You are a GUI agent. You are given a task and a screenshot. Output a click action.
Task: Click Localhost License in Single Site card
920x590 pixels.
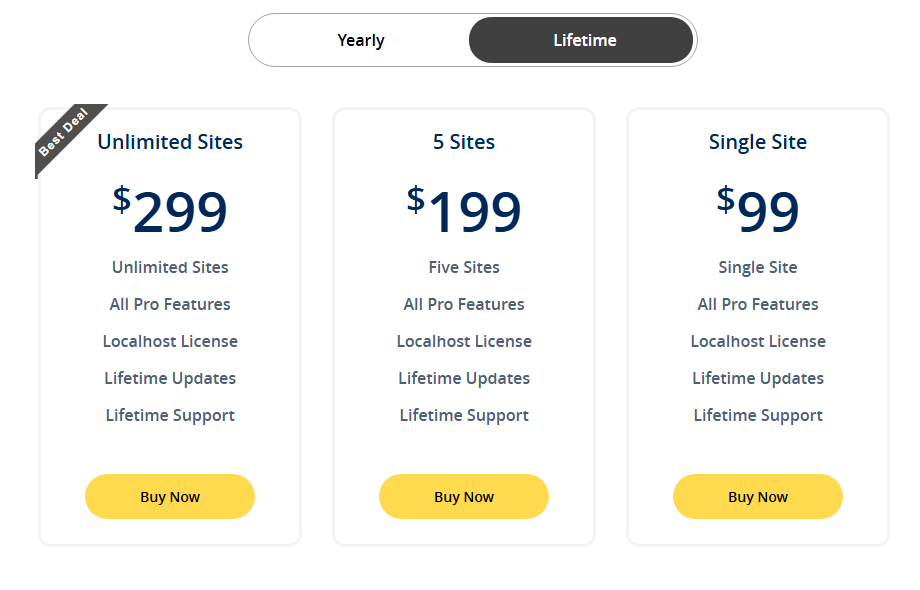(757, 341)
